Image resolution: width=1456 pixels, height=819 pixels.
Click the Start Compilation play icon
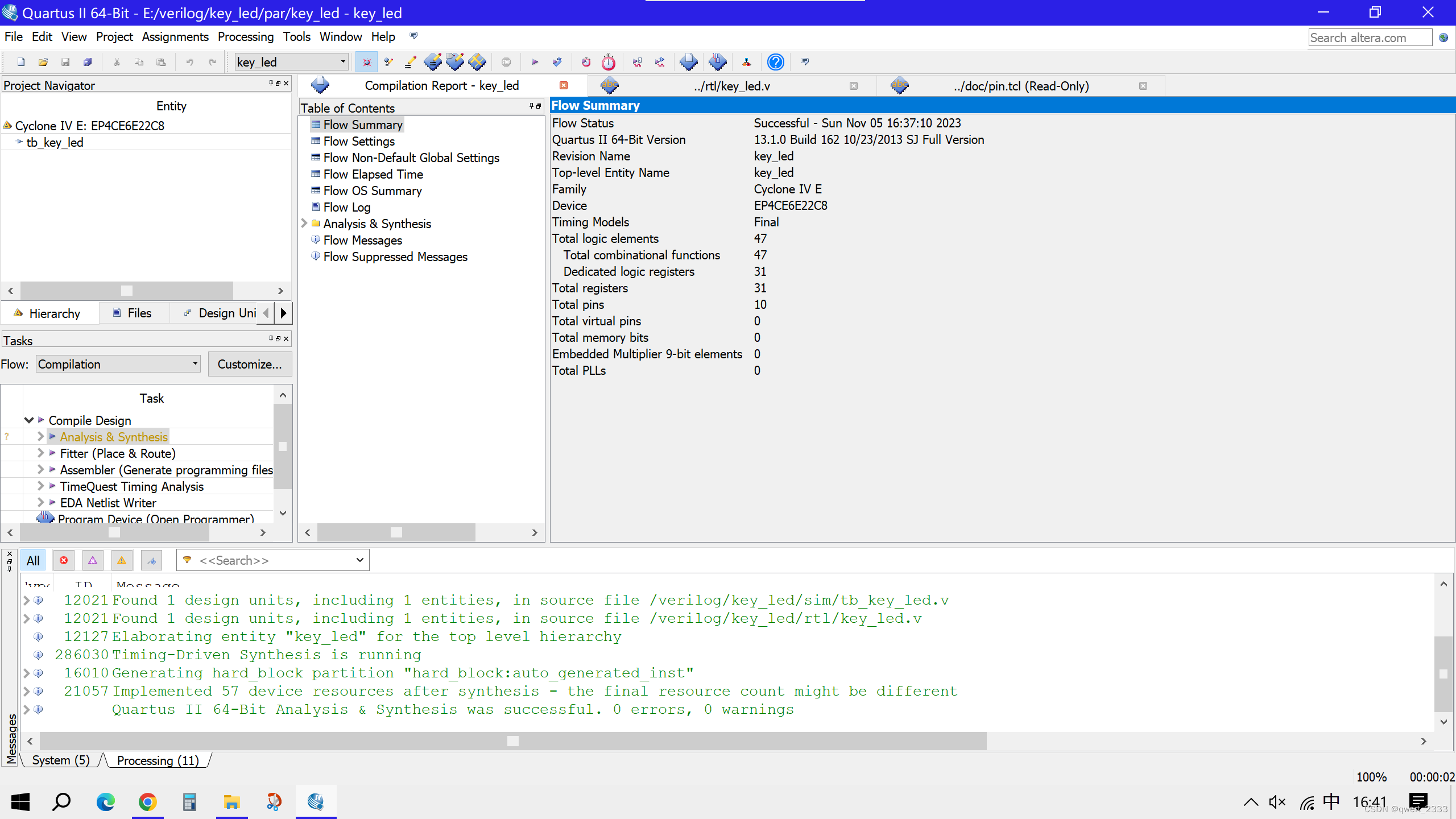(x=535, y=62)
